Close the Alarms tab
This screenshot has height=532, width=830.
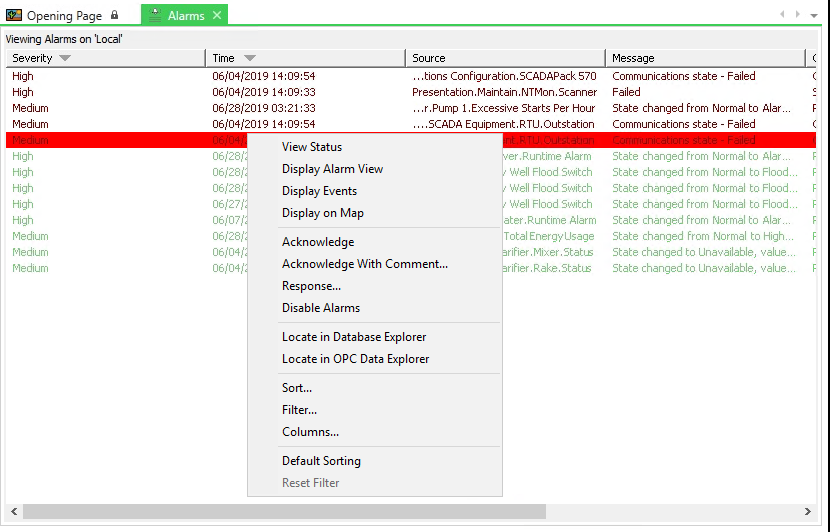coord(217,16)
